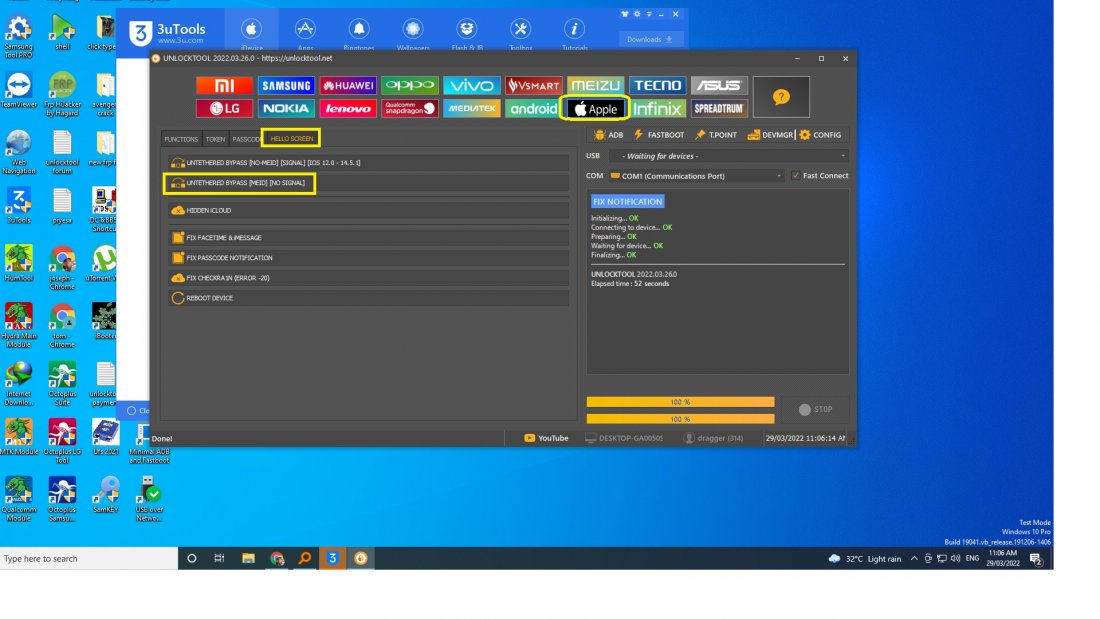Viewport: 1100px width, 619px height.
Task: Open the Toolbox in 3uTools
Action: (x=521, y=33)
